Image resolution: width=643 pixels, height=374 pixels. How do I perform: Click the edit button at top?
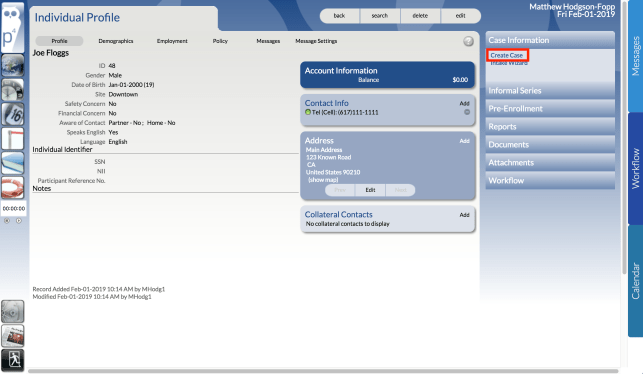pyautogui.click(x=461, y=16)
